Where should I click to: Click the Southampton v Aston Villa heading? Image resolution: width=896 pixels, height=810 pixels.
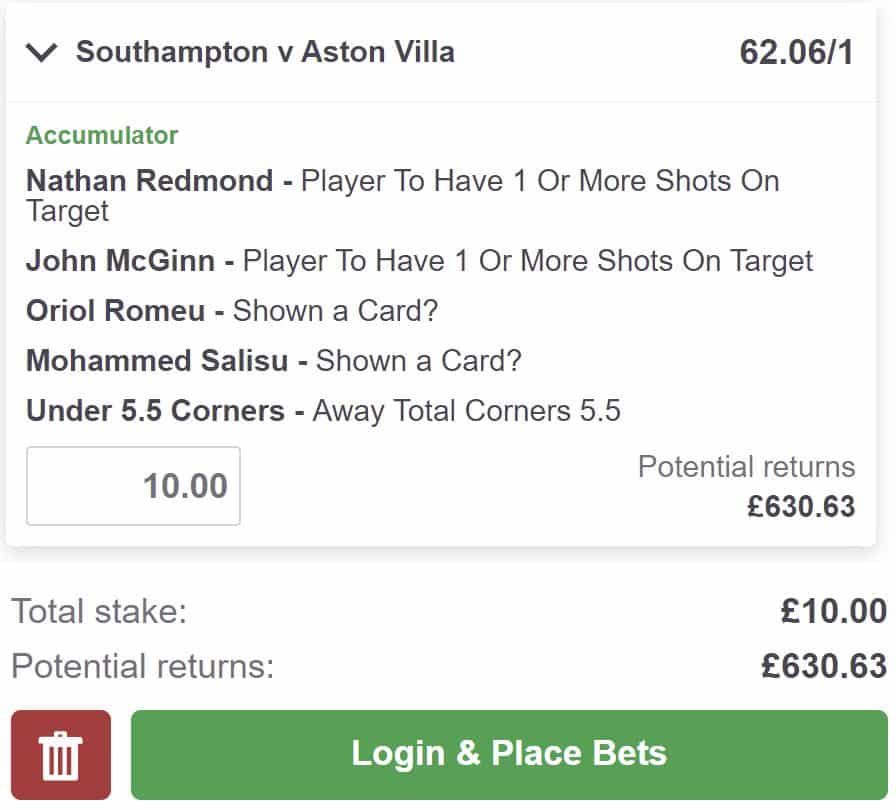tap(265, 52)
